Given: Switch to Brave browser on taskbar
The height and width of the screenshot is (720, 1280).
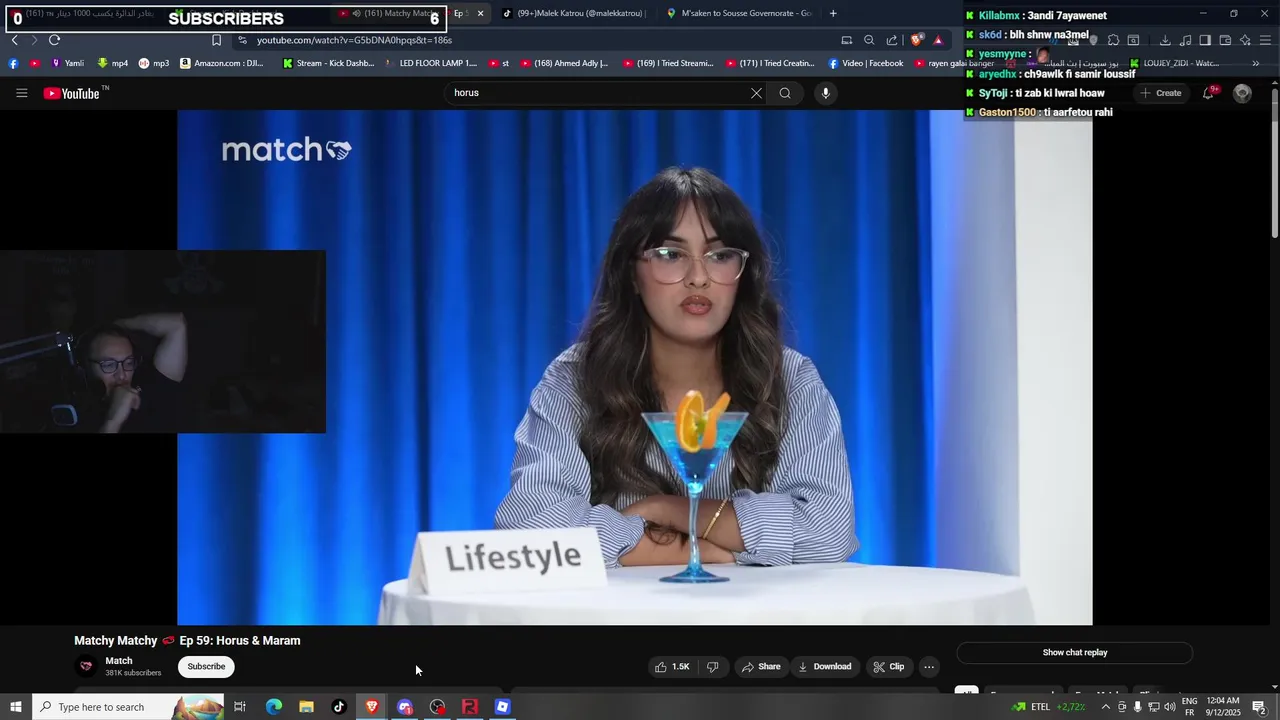Looking at the screenshot, I should point(372,707).
